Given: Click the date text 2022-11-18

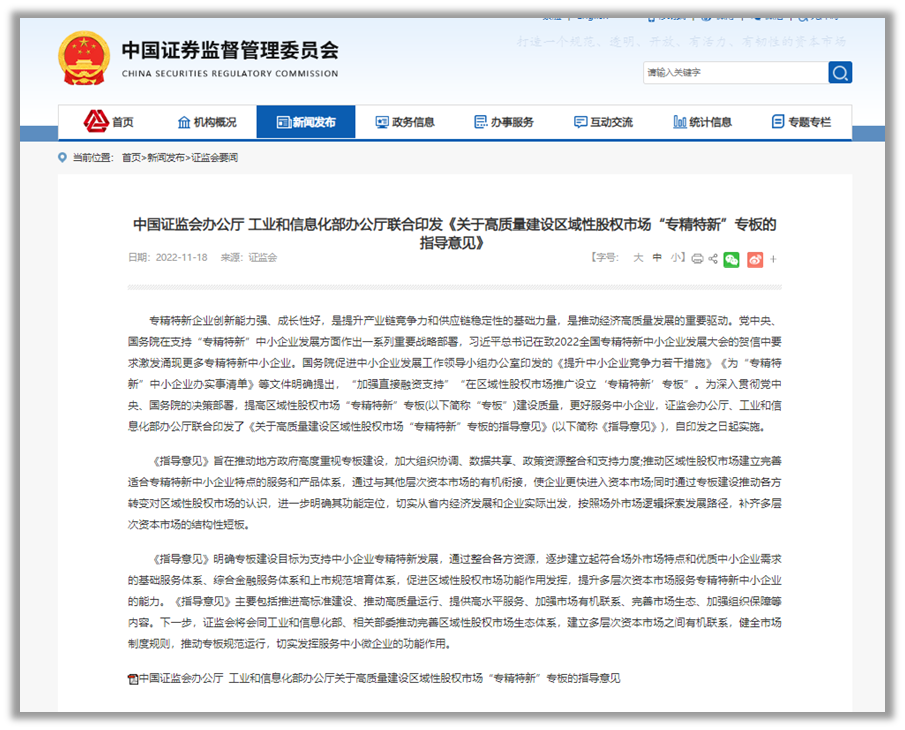Looking at the screenshot, I should point(181,257).
